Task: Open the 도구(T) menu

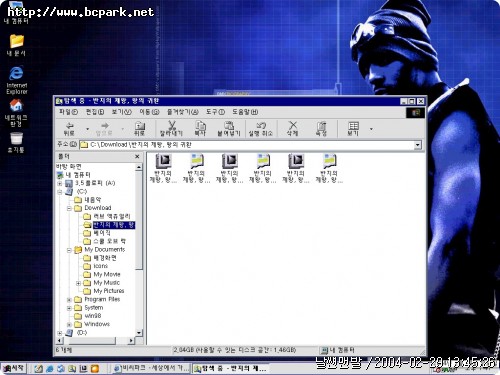Action: [215, 112]
